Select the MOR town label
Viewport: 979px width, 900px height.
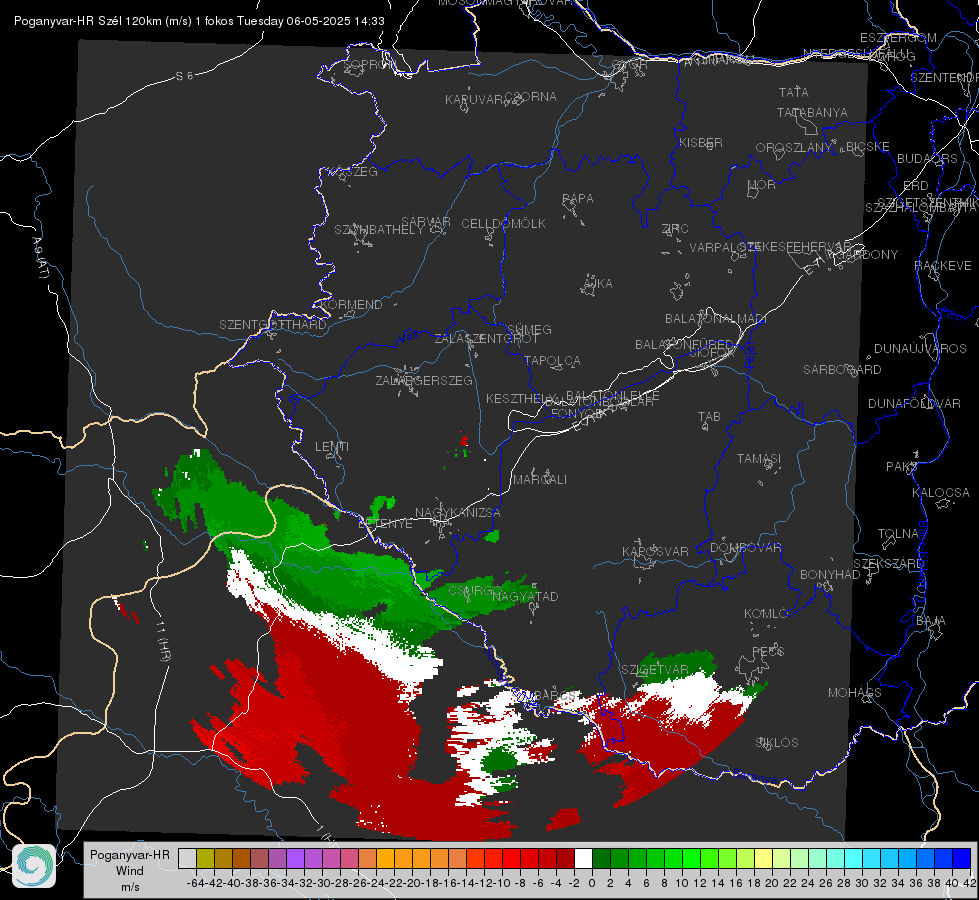pyautogui.click(x=762, y=184)
